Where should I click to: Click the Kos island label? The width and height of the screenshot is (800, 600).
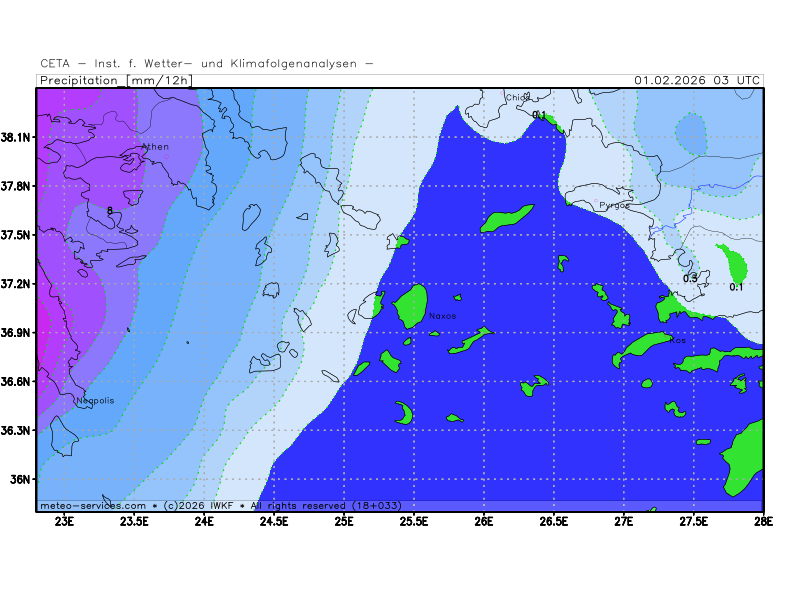click(678, 340)
